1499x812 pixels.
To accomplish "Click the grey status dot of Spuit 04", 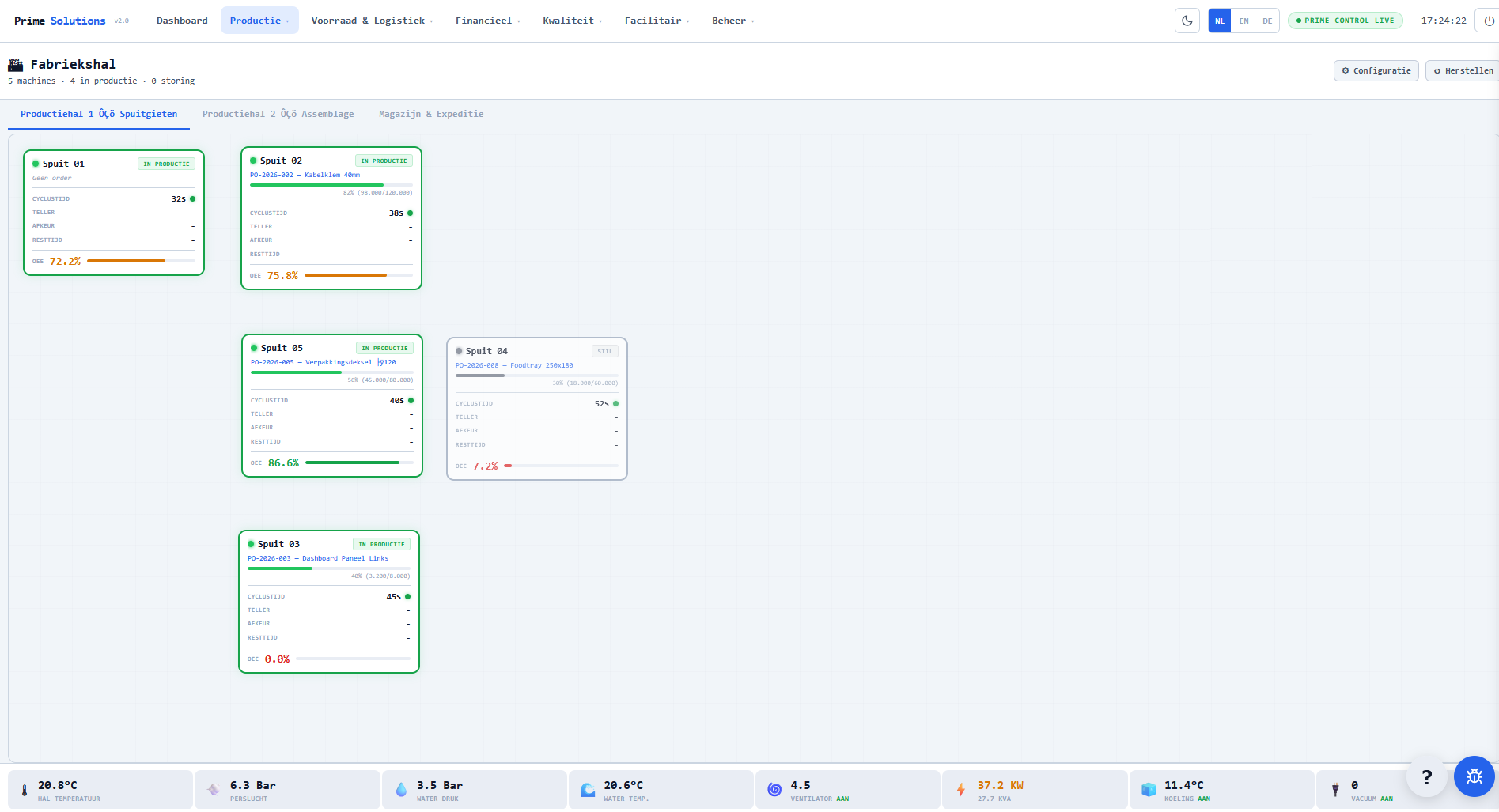I will (x=459, y=351).
